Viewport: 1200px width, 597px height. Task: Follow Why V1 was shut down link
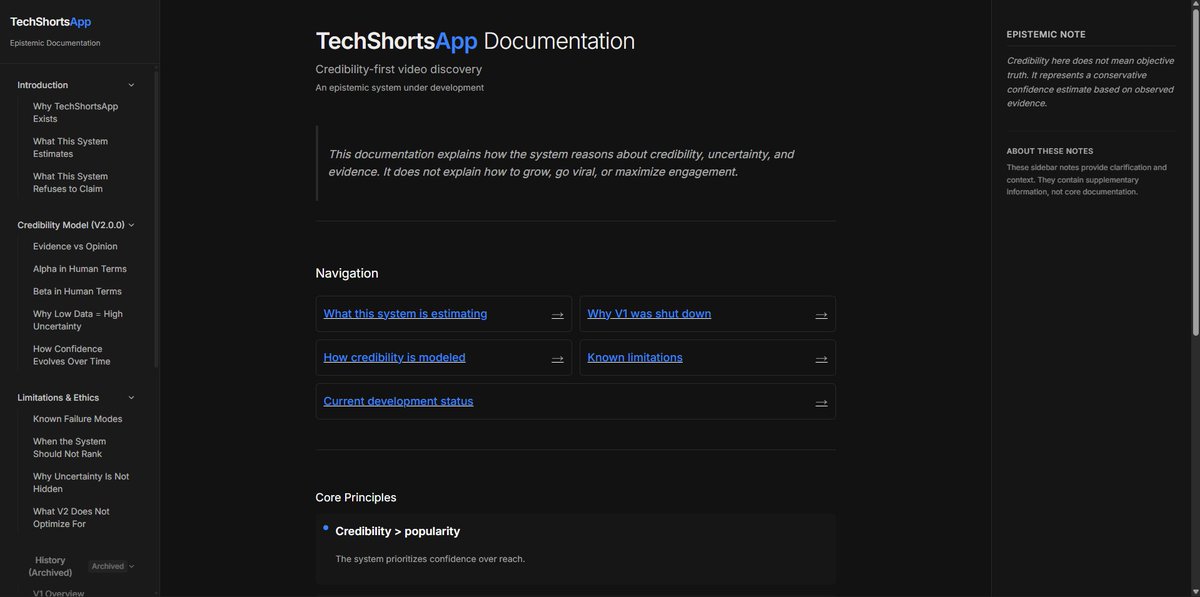click(649, 314)
